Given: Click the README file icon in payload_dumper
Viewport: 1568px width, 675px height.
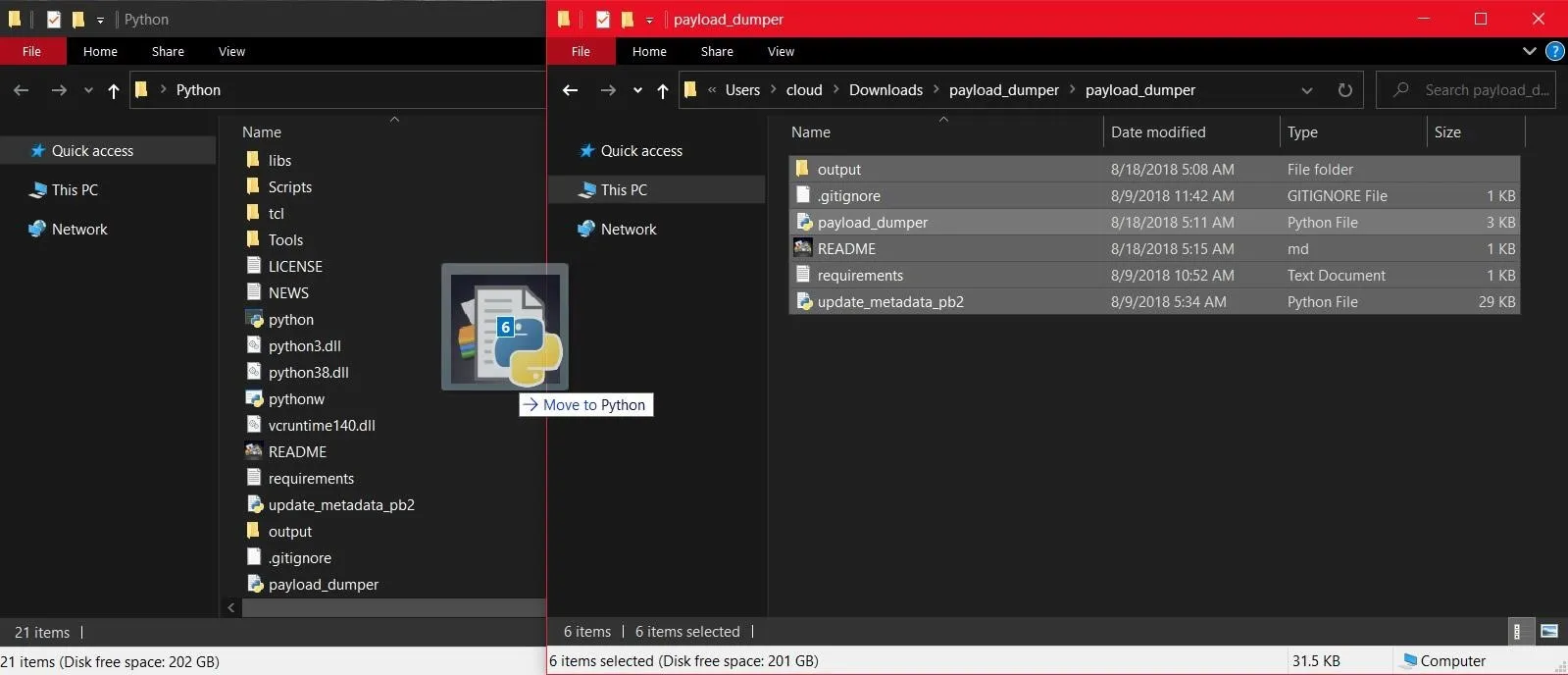Looking at the screenshot, I should coord(803,249).
